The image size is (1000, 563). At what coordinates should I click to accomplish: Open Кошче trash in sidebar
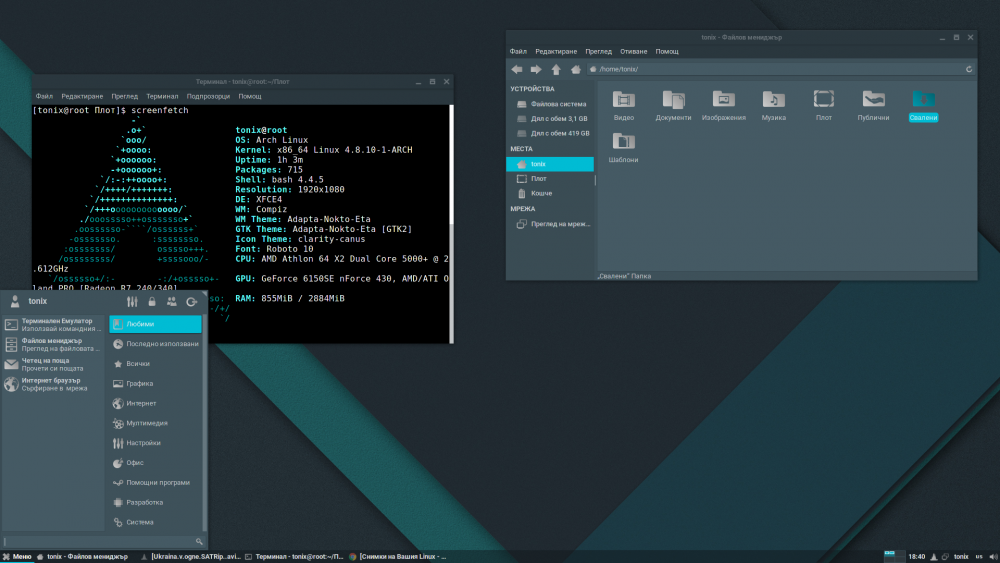[x=550, y=193]
